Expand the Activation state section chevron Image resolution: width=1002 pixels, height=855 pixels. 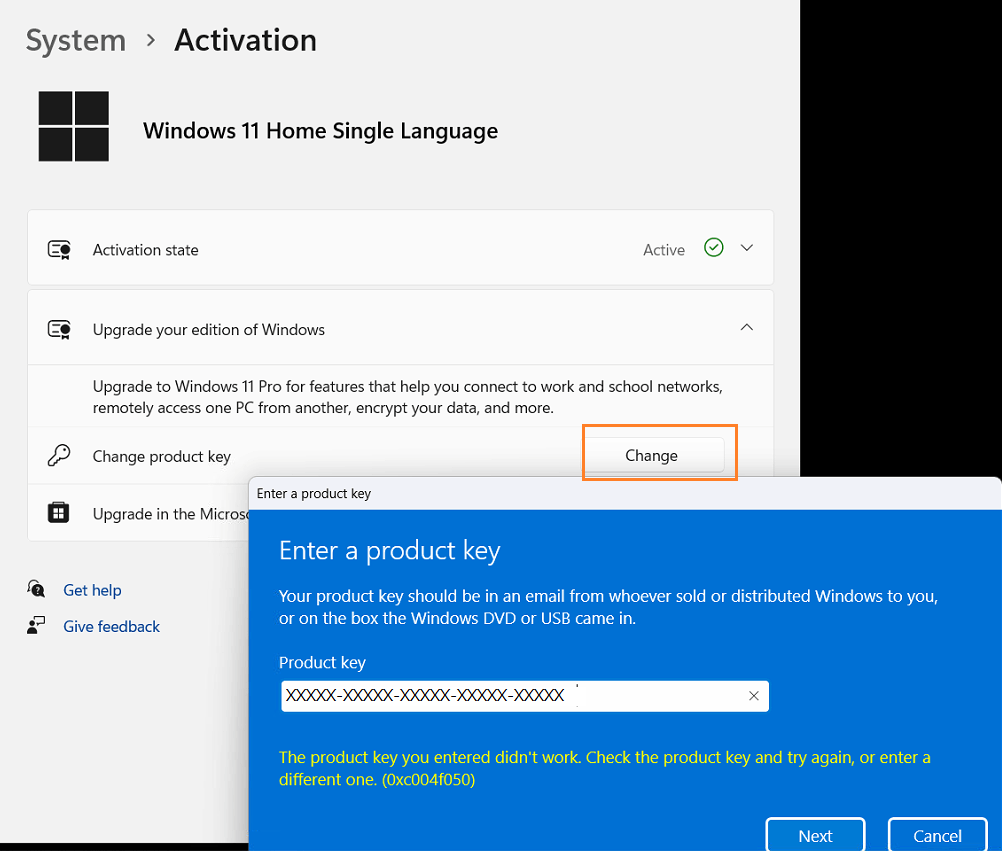click(746, 248)
